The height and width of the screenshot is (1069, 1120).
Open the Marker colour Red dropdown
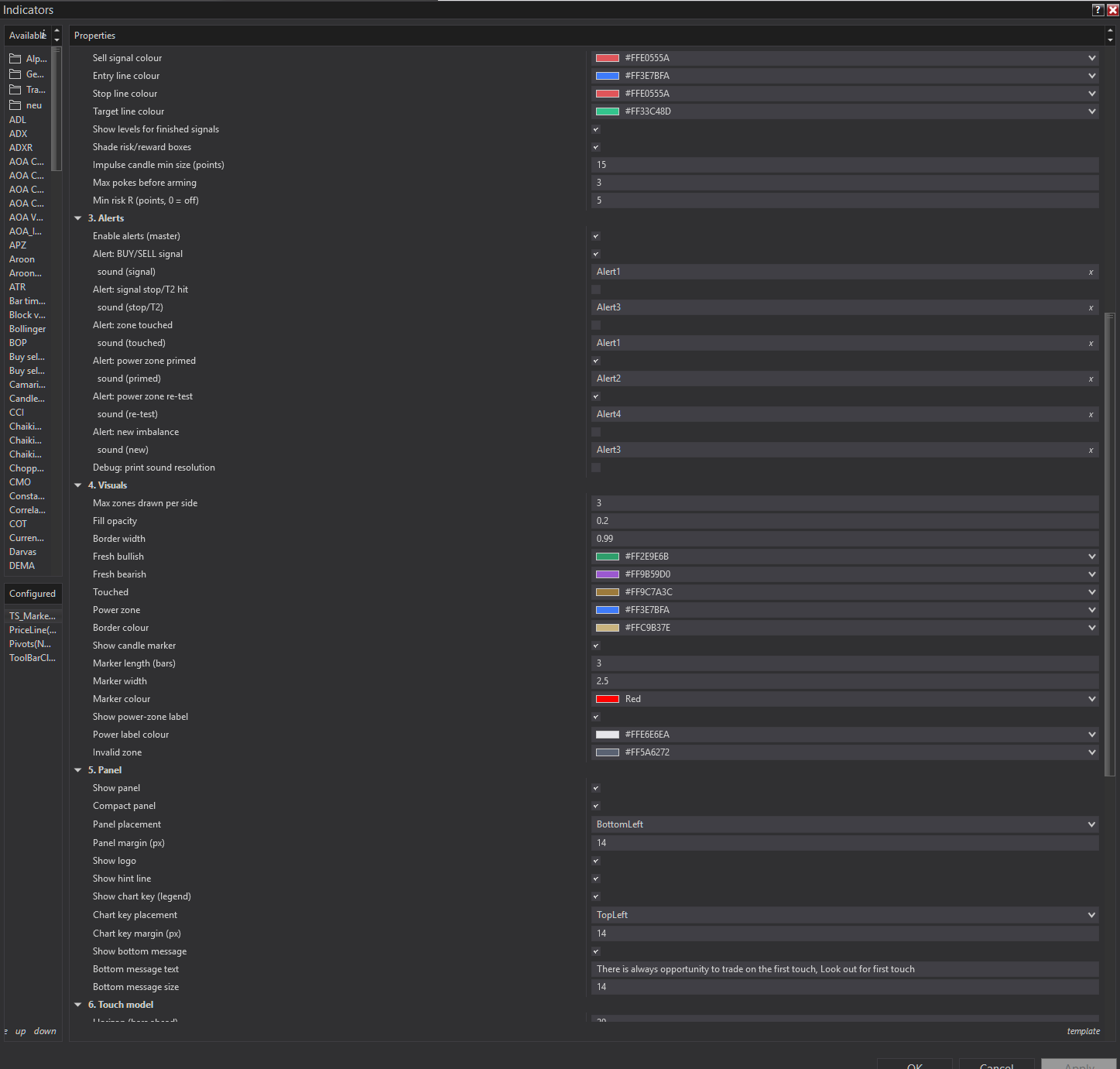[845, 699]
